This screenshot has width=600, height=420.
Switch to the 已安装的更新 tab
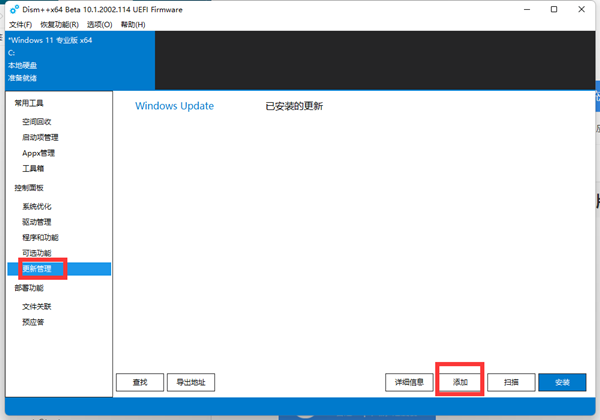[294, 106]
